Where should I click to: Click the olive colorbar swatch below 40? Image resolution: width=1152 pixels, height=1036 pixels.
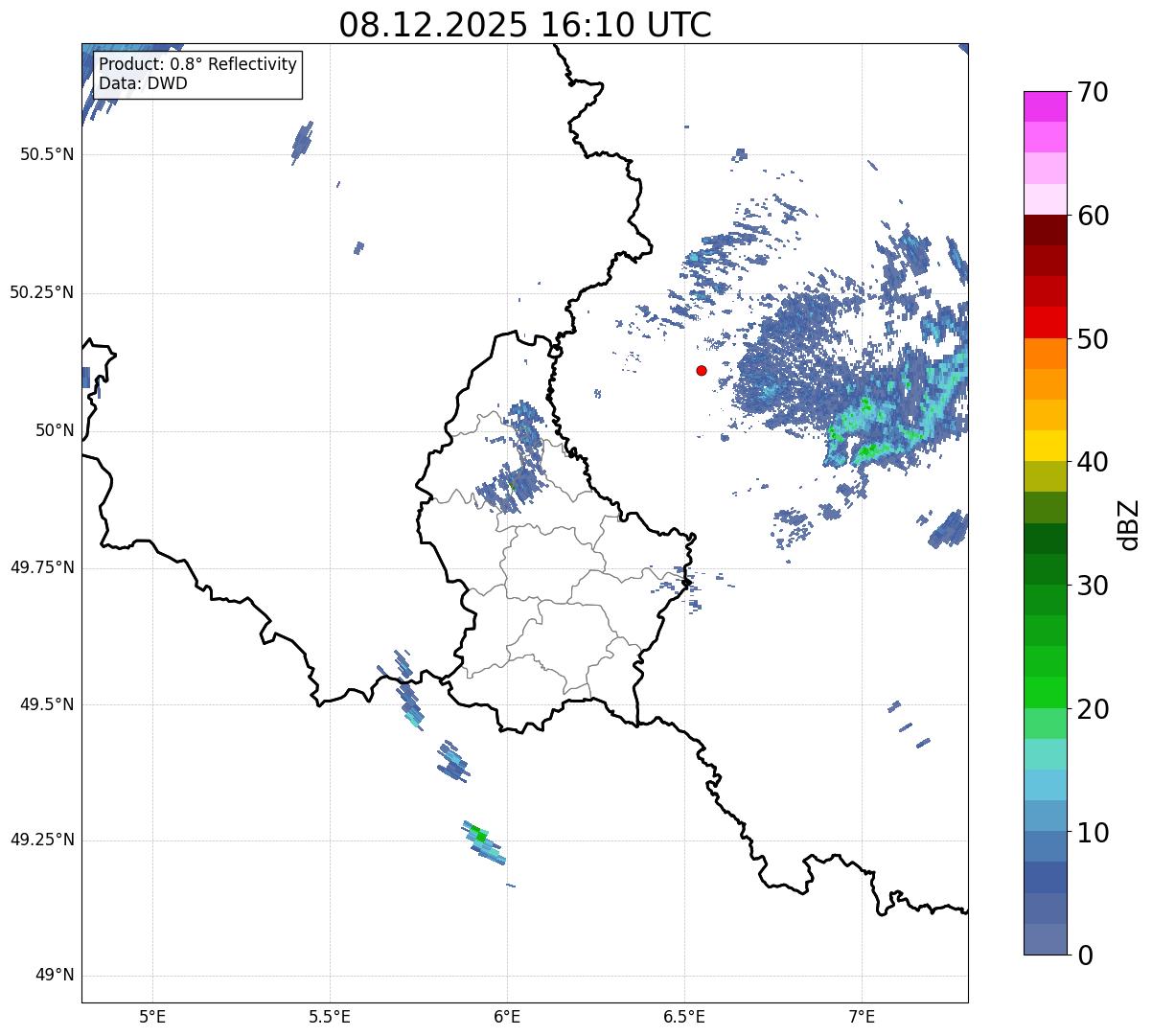1046,476
